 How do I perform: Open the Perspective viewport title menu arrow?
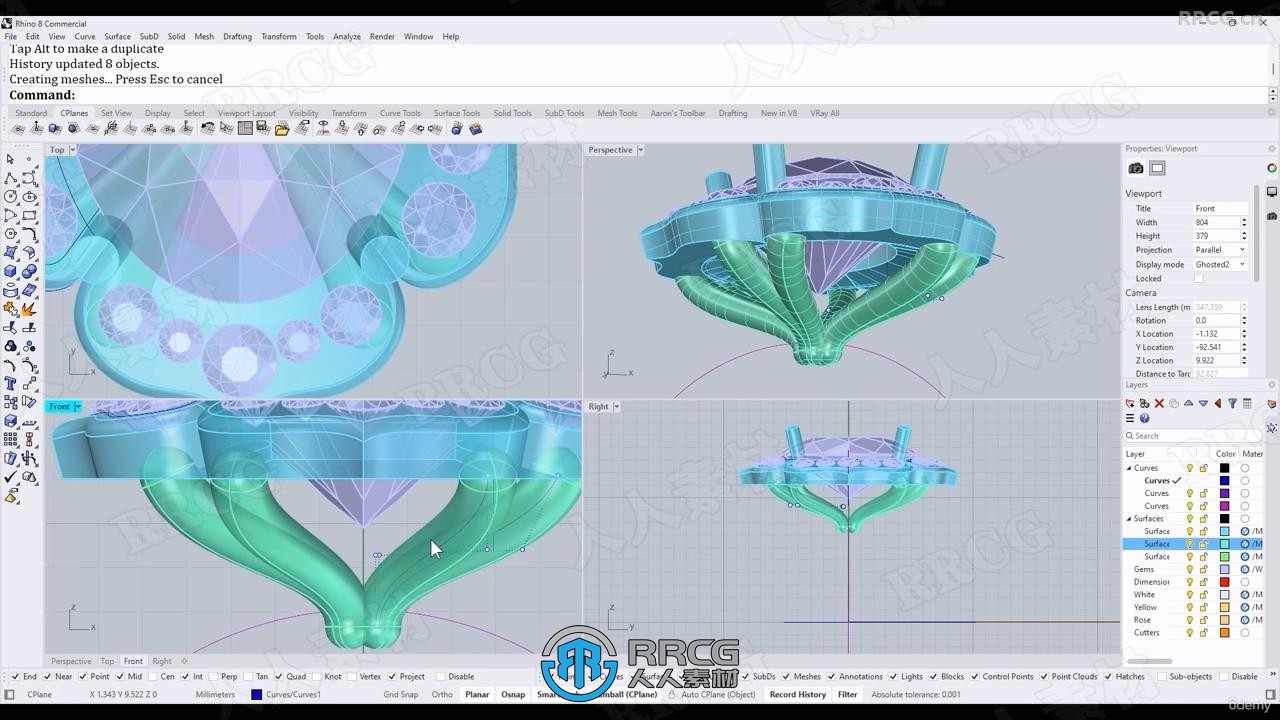click(641, 150)
